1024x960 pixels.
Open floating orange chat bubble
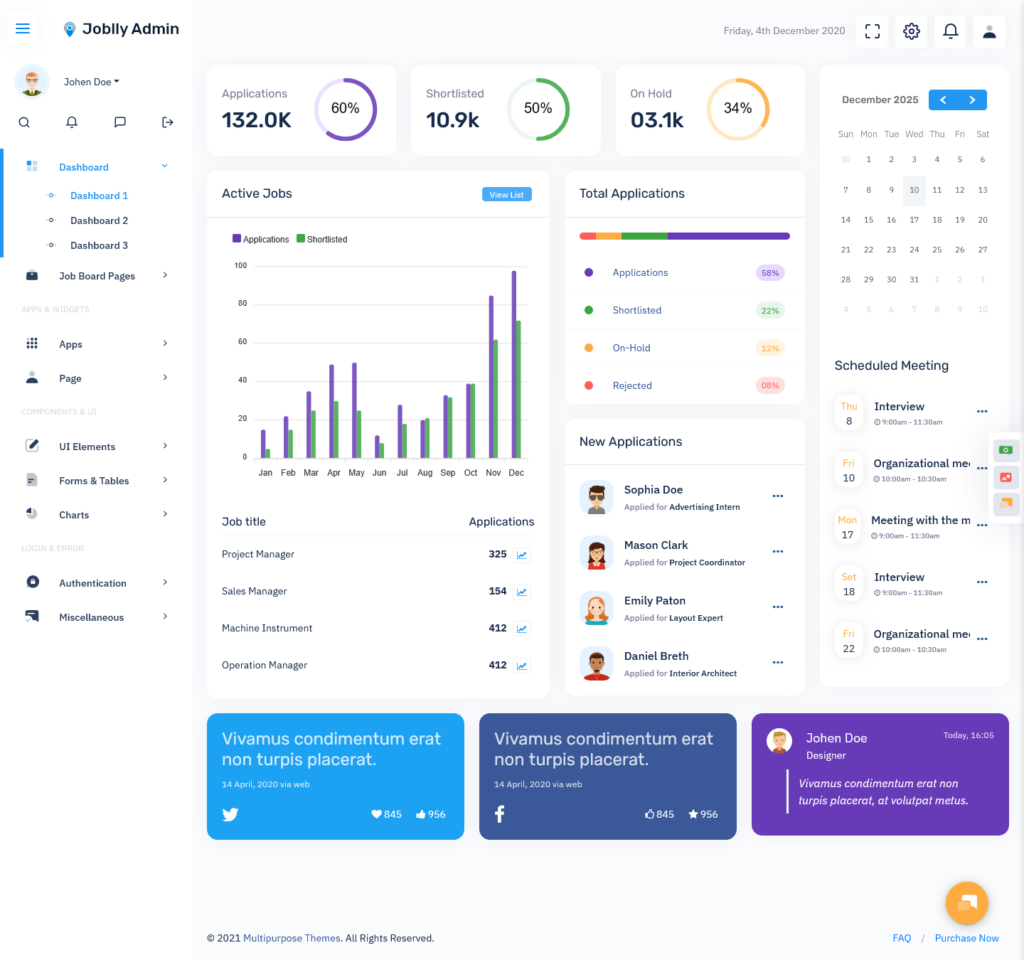click(x=967, y=903)
